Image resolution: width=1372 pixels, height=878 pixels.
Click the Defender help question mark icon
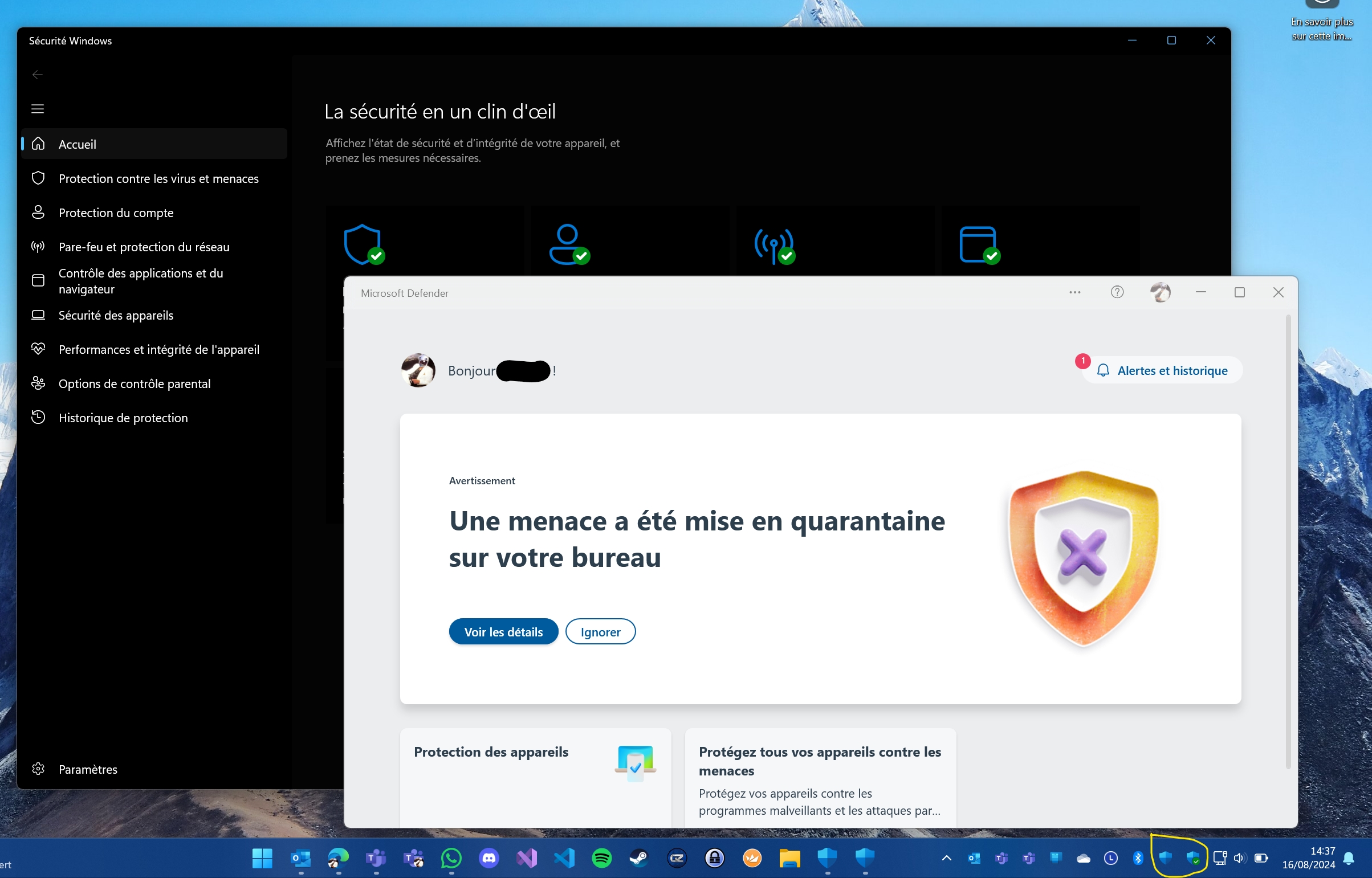(x=1117, y=292)
